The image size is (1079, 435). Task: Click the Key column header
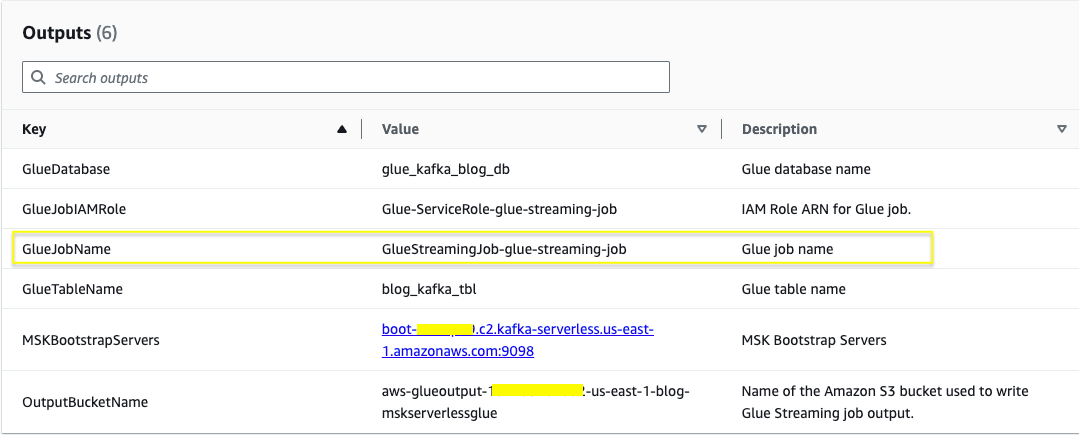point(34,129)
